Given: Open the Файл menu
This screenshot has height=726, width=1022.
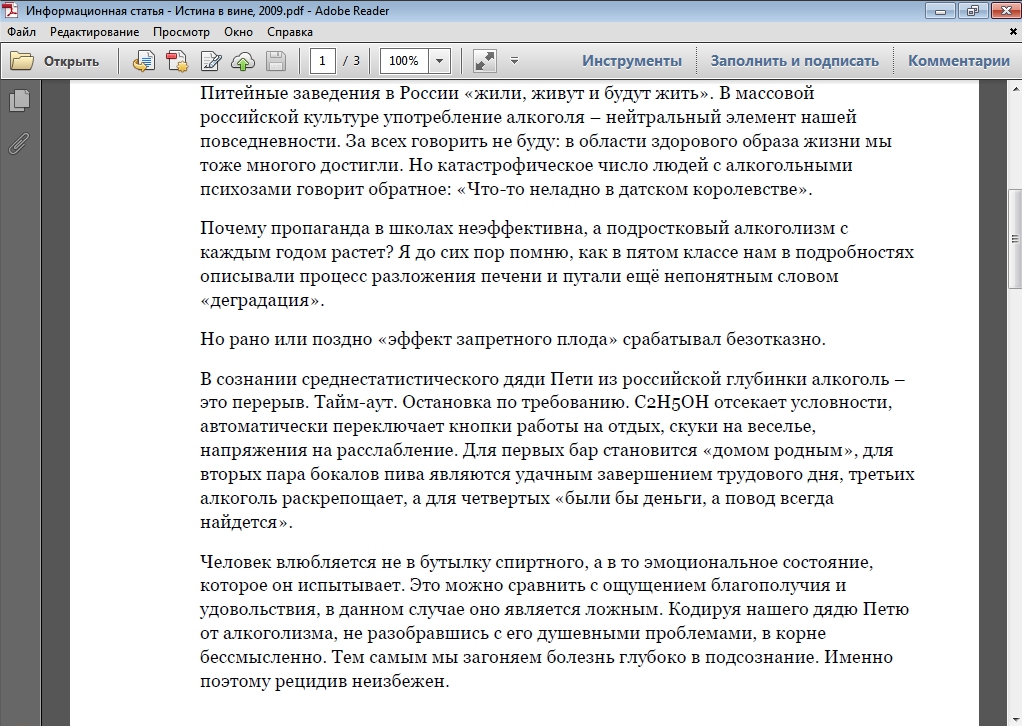Looking at the screenshot, I should coord(22,32).
